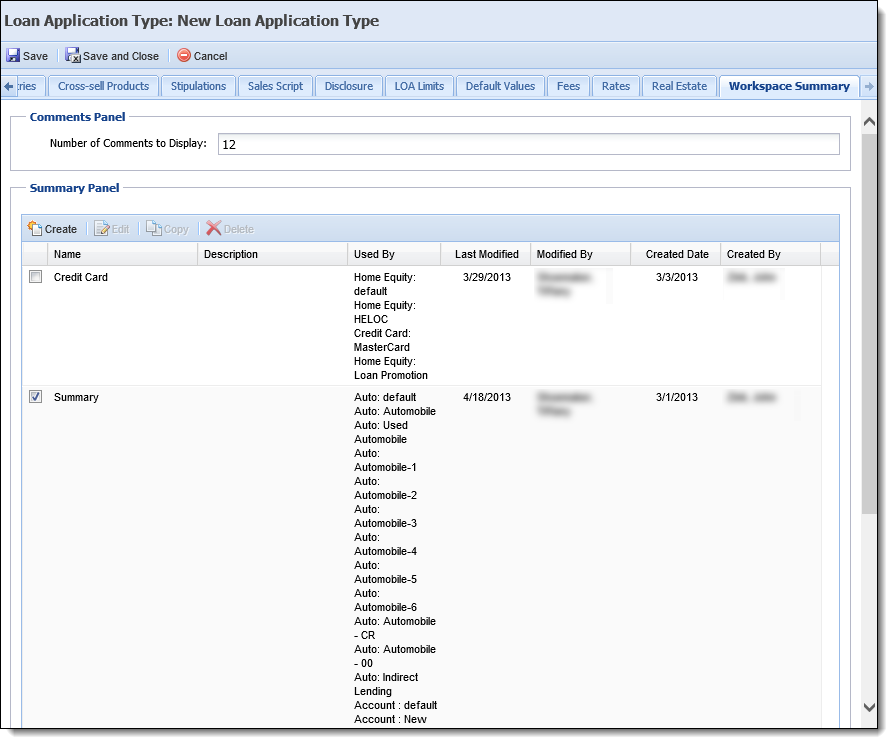Sort by the Description column header

[272, 254]
